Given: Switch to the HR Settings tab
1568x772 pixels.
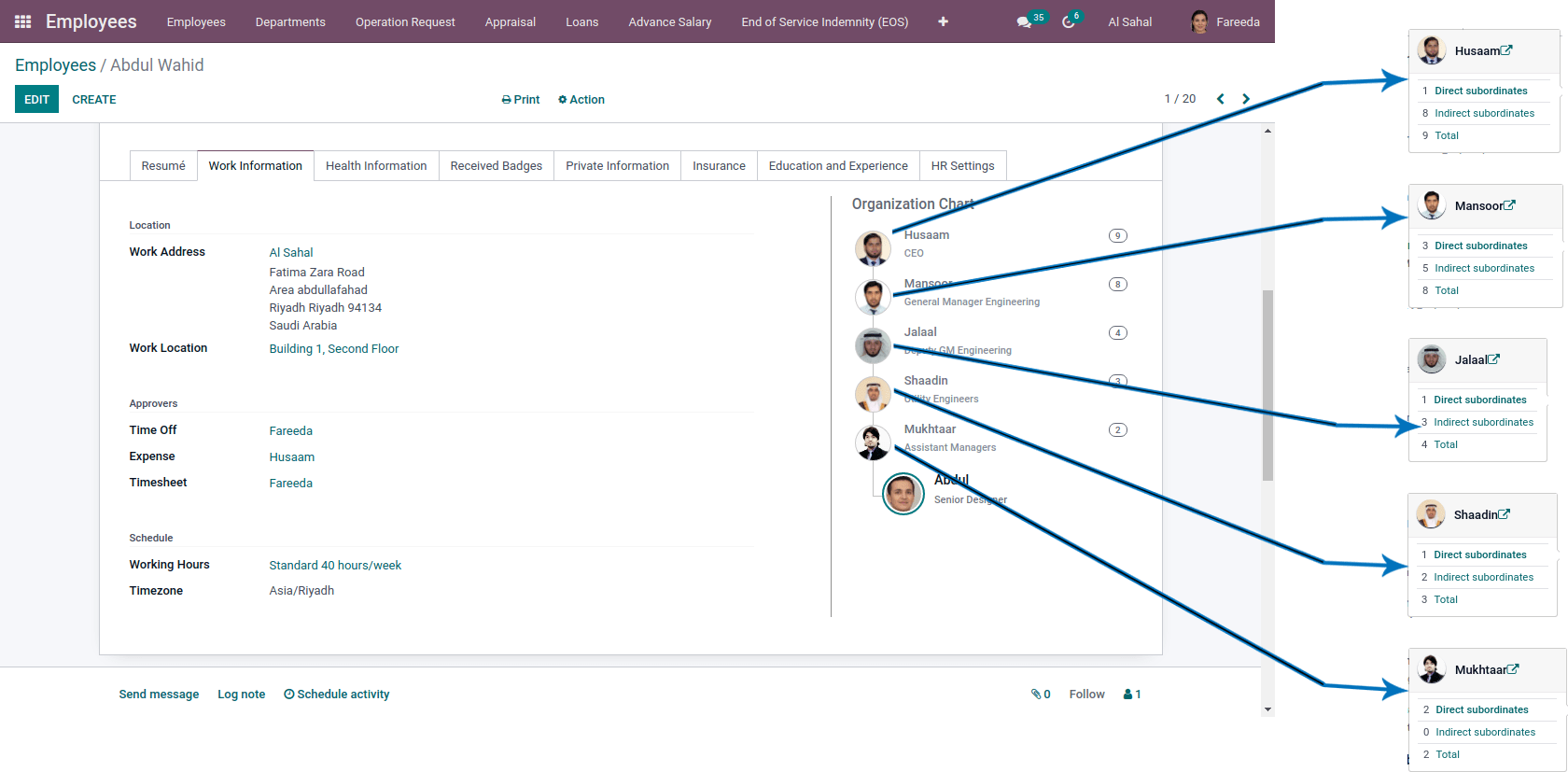Looking at the screenshot, I should (x=962, y=165).
